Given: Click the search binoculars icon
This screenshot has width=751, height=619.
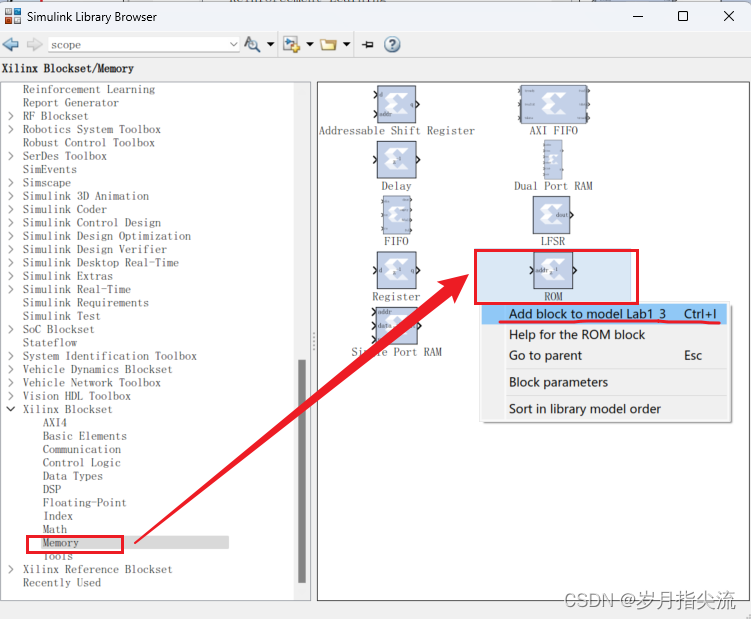Looking at the screenshot, I should click(x=252, y=45).
